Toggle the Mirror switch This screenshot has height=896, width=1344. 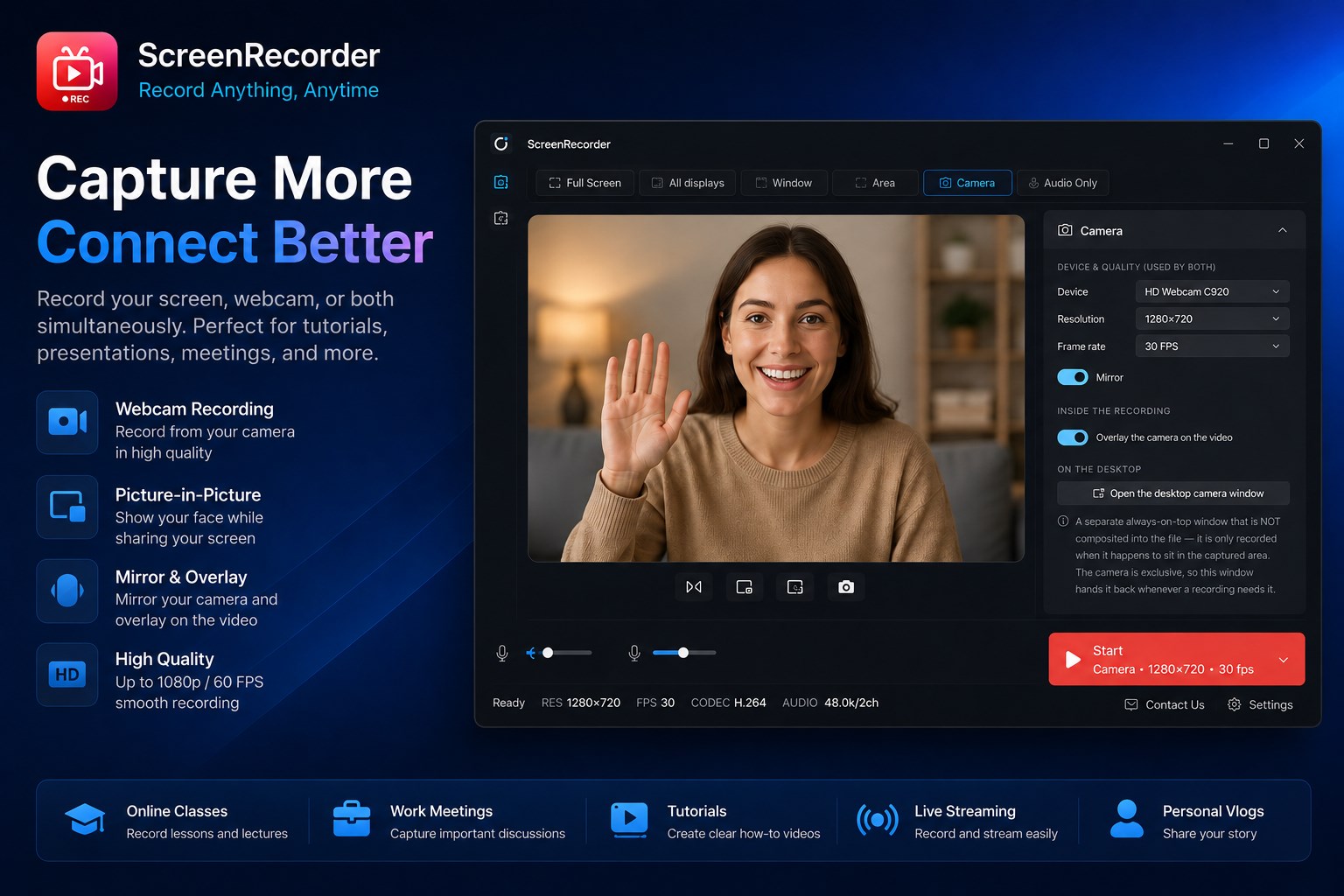click(x=1073, y=377)
